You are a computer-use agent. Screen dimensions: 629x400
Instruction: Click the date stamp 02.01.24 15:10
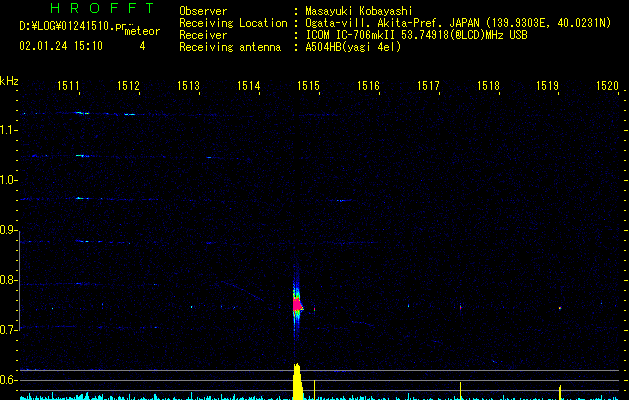click(61, 46)
